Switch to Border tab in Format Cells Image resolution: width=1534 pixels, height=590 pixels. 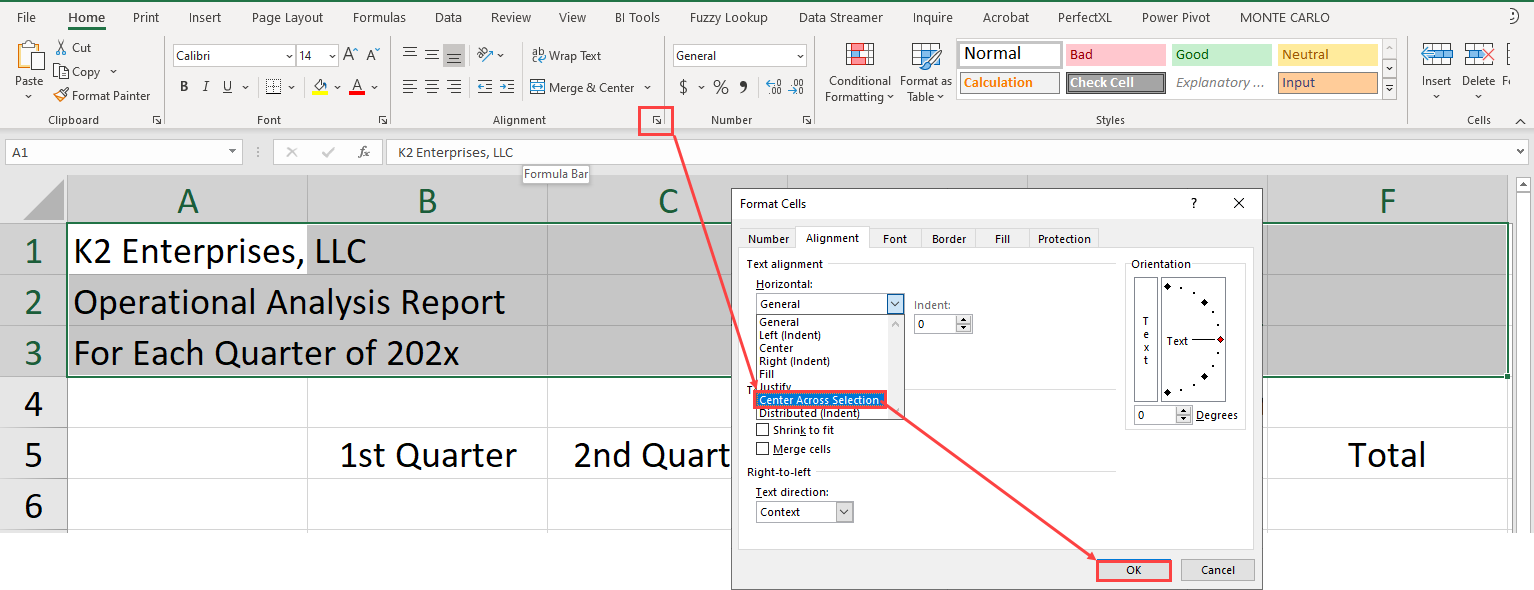pyautogui.click(x=949, y=239)
